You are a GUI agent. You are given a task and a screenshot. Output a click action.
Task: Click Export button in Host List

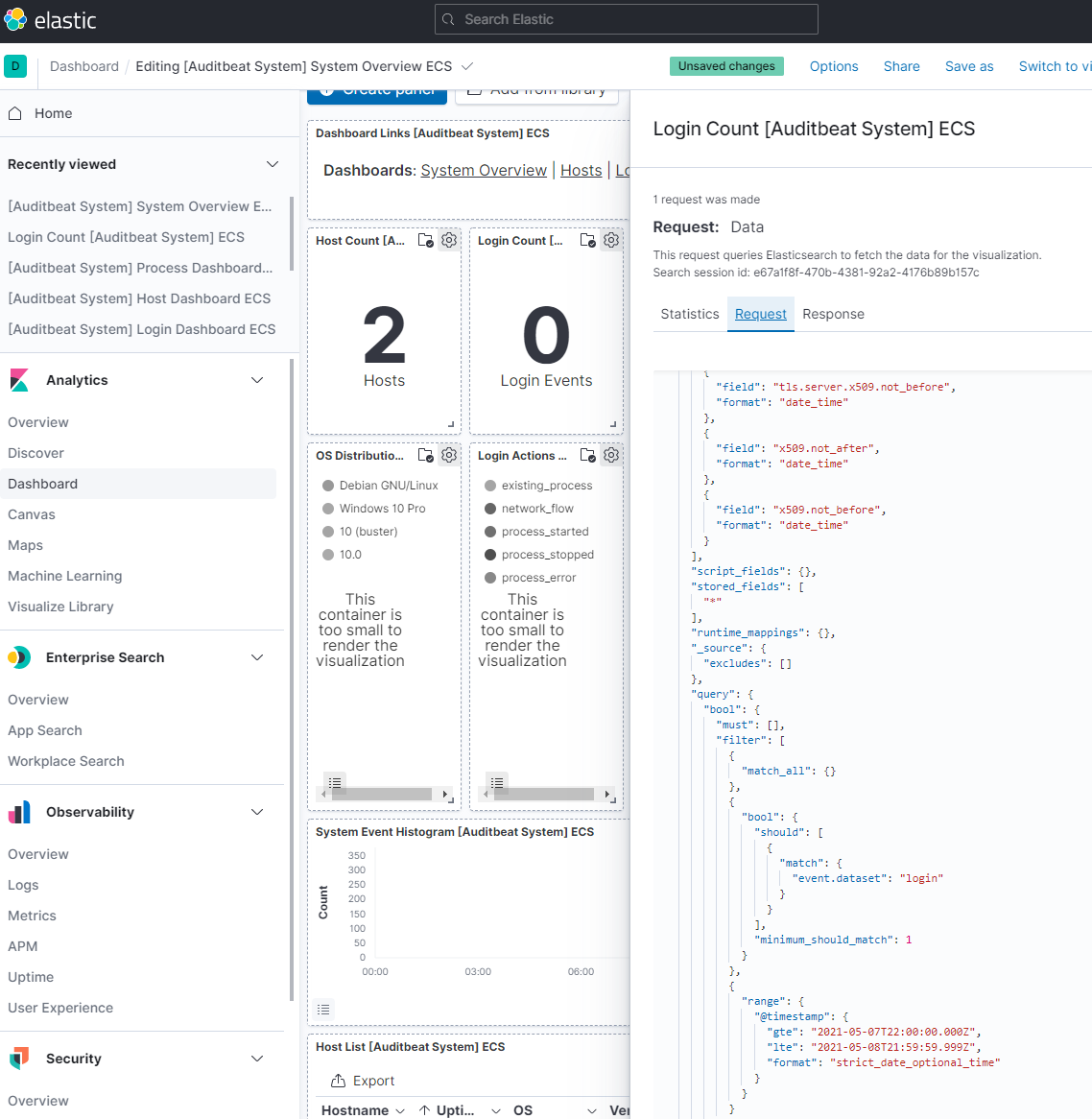(363, 1082)
